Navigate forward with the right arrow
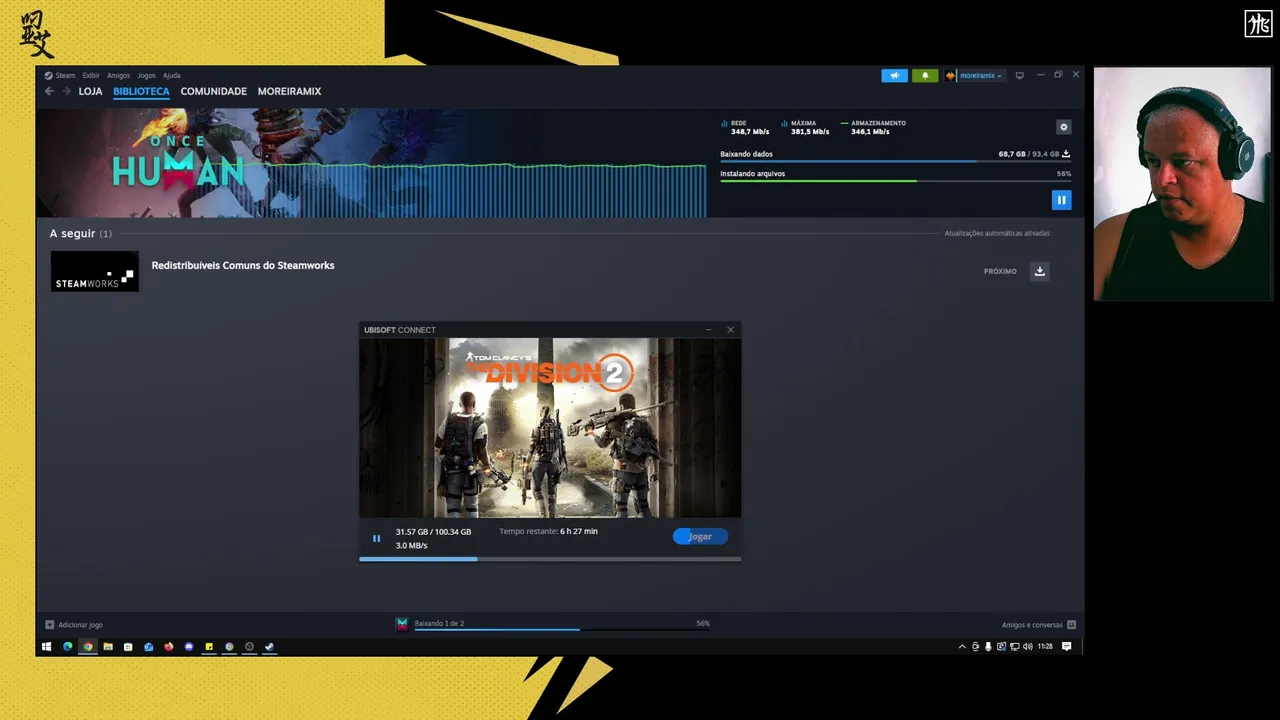Screen dimensions: 1280x720 pyautogui.click(x=66, y=91)
